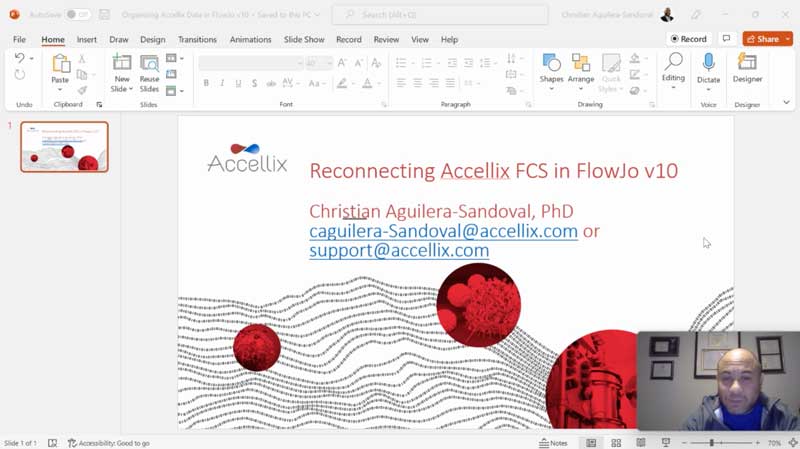The image size is (800, 449).
Task: Open the Transitions tab
Action: (197, 39)
